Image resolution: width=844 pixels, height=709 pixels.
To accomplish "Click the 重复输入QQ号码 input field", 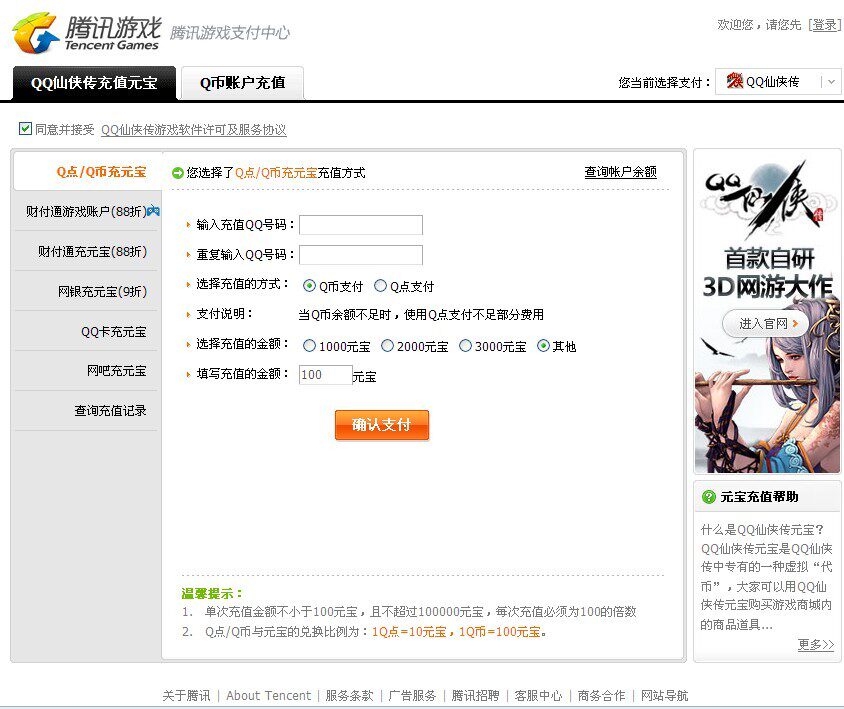I will click(361, 255).
